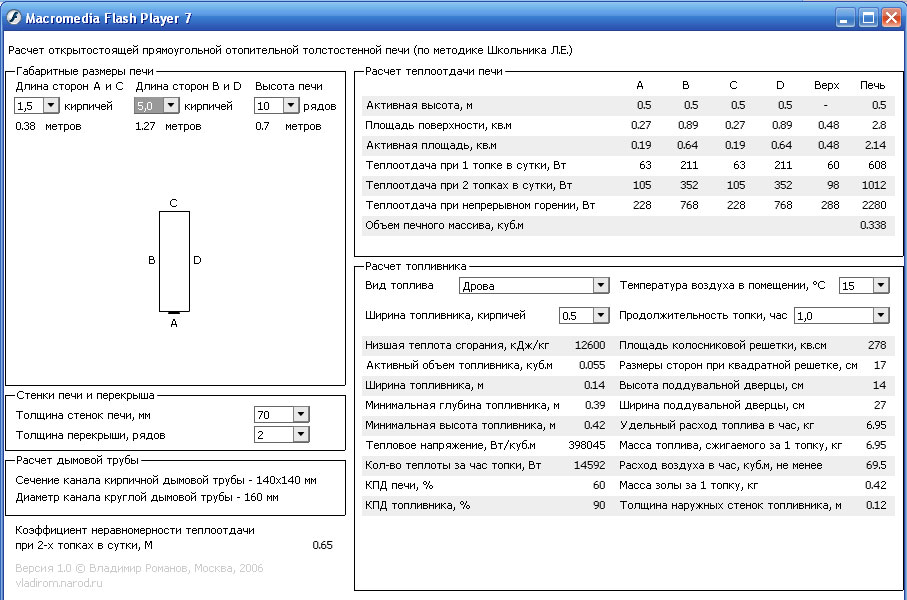This screenshot has height=600, width=907.
Task: Expand the wall thickness 70 mm dropdown
Action: tap(301, 414)
